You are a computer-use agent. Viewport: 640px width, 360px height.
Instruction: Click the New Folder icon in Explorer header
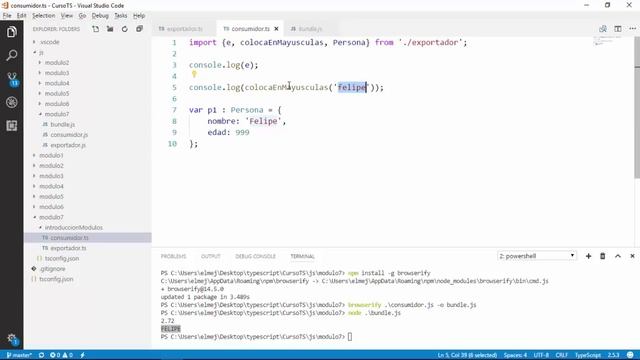[x=110, y=29]
